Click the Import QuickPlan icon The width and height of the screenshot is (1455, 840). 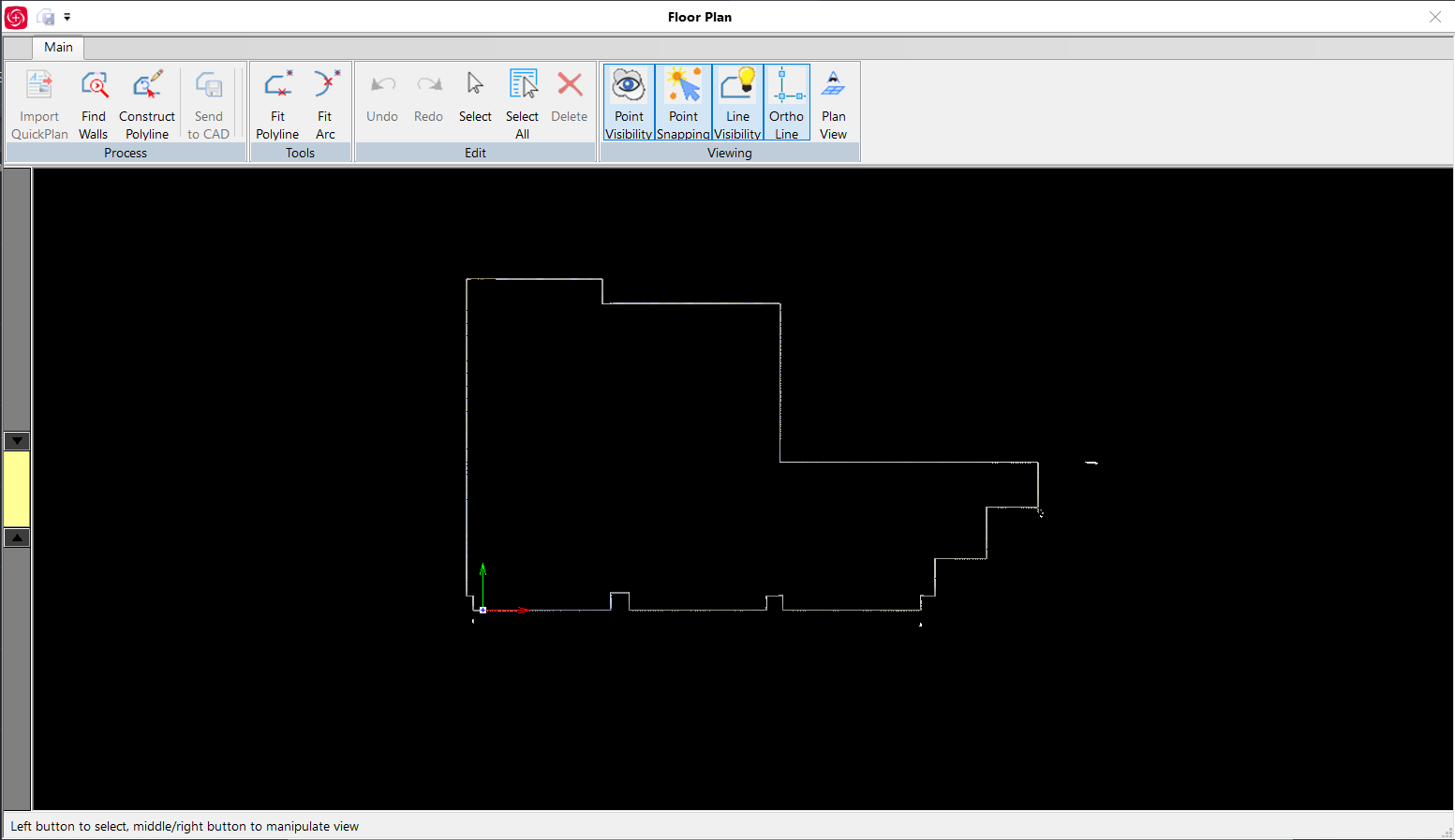(39, 103)
